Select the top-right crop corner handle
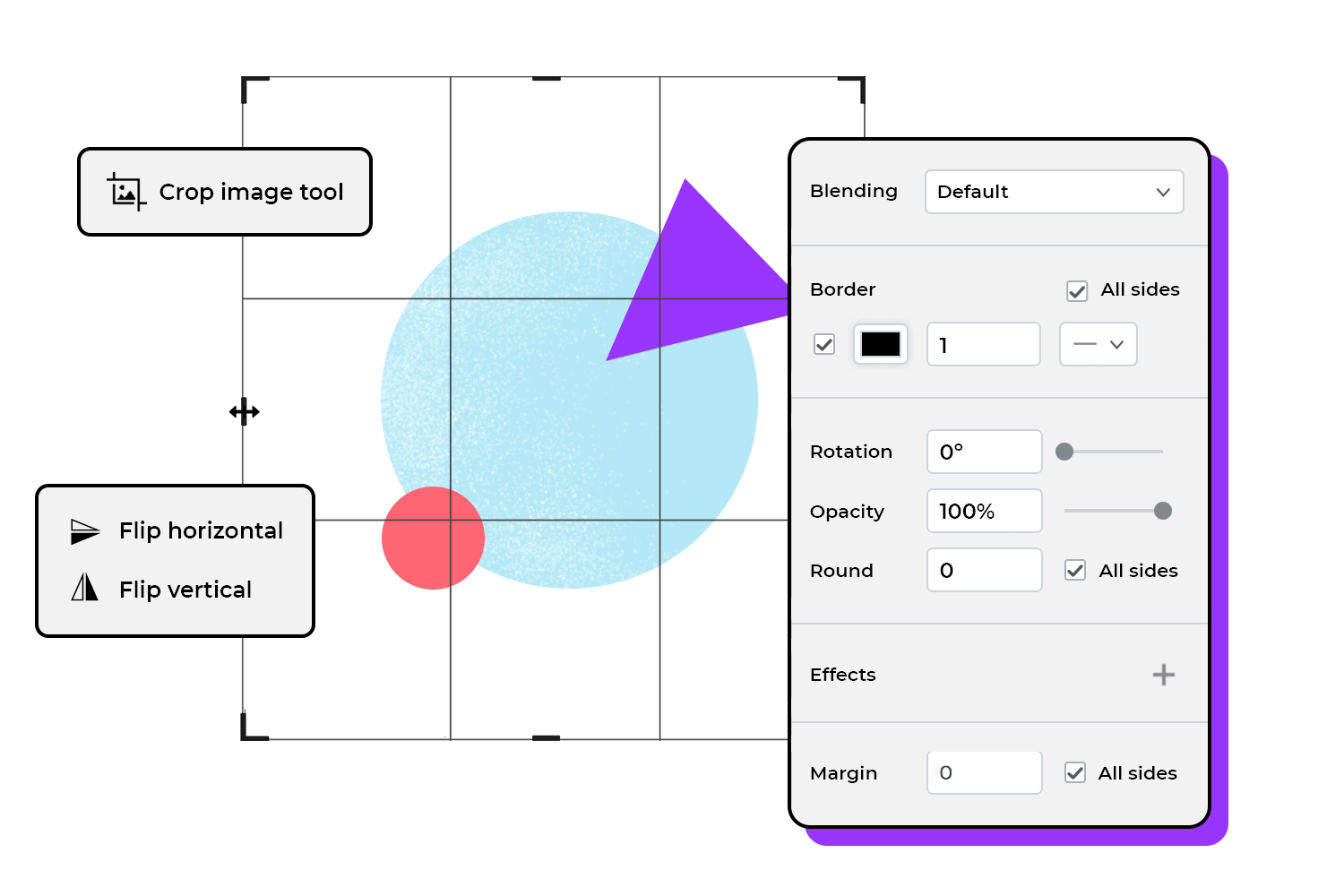The width and height of the screenshot is (1344, 896). (851, 90)
